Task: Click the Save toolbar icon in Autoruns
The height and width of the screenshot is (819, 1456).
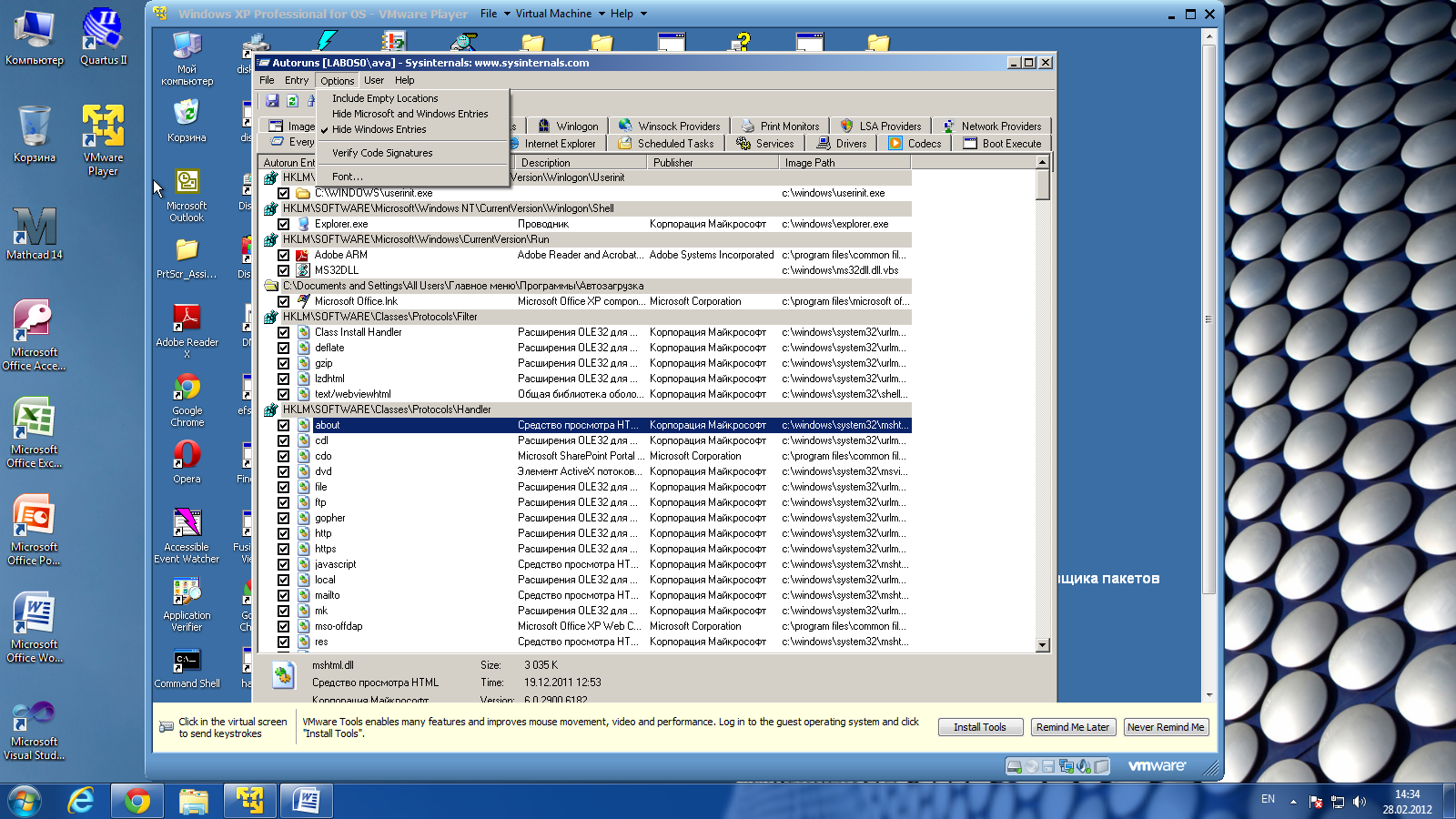Action: tap(272, 100)
